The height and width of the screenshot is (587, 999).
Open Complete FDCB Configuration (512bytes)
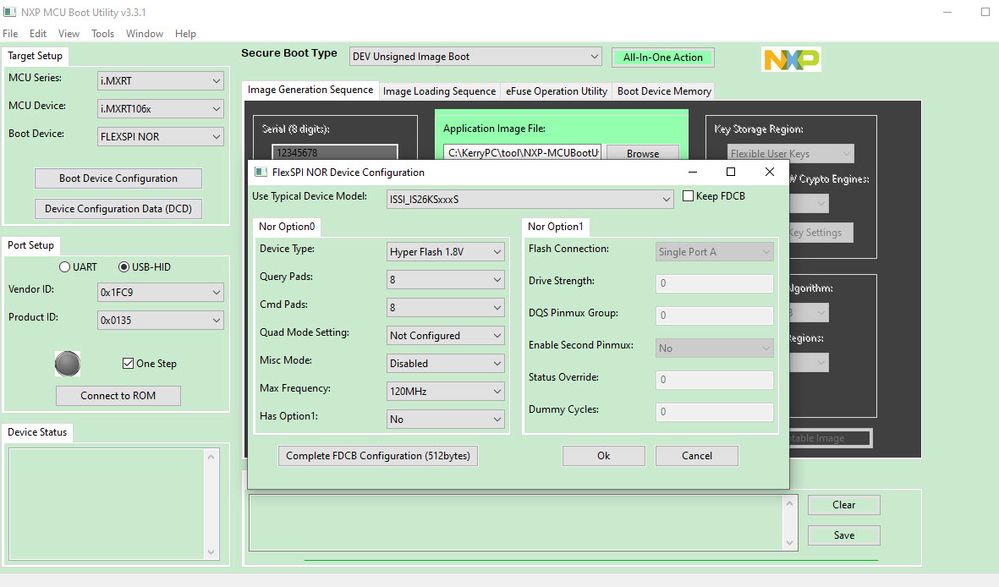[x=378, y=456]
